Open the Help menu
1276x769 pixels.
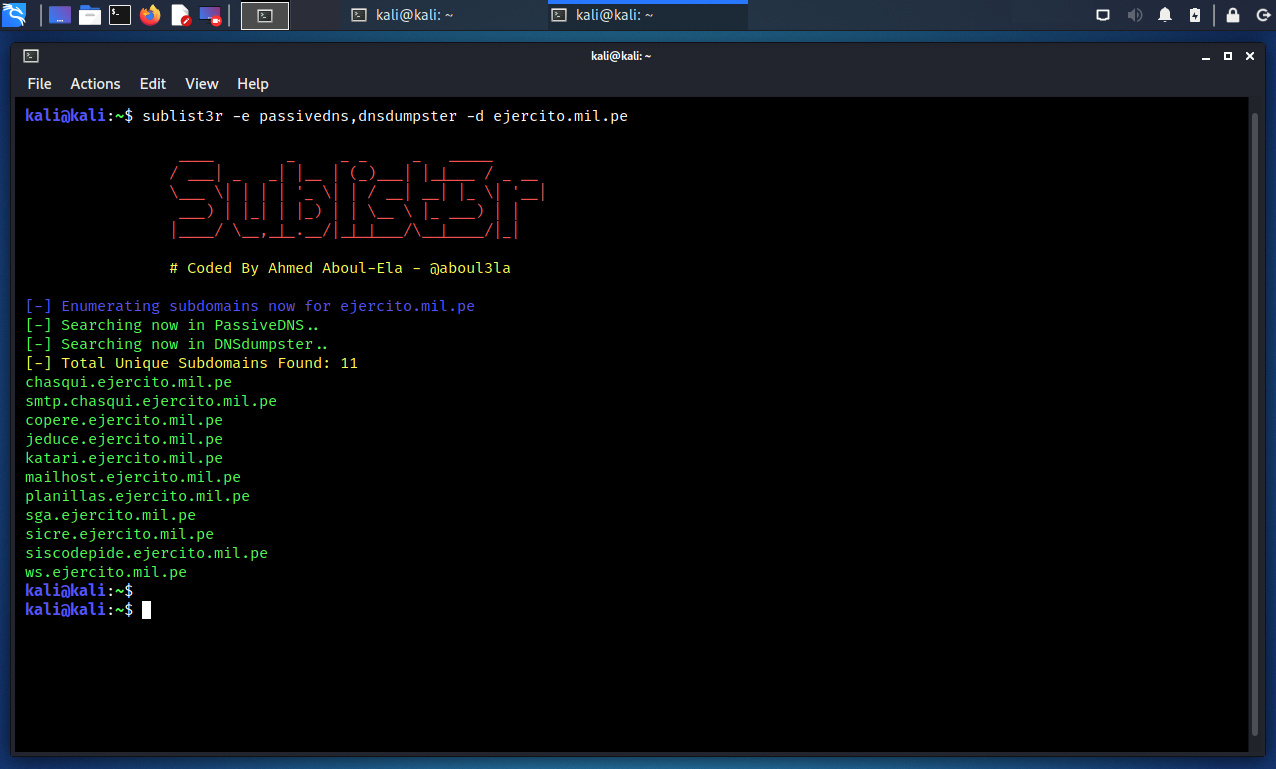pyautogui.click(x=253, y=84)
